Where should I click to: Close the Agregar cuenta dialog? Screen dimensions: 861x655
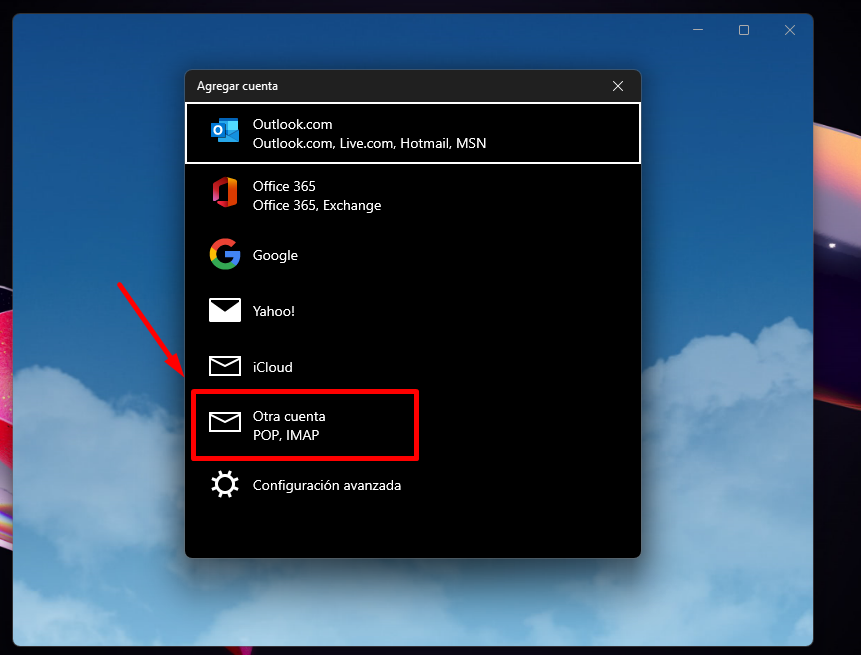(x=618, y=86)
